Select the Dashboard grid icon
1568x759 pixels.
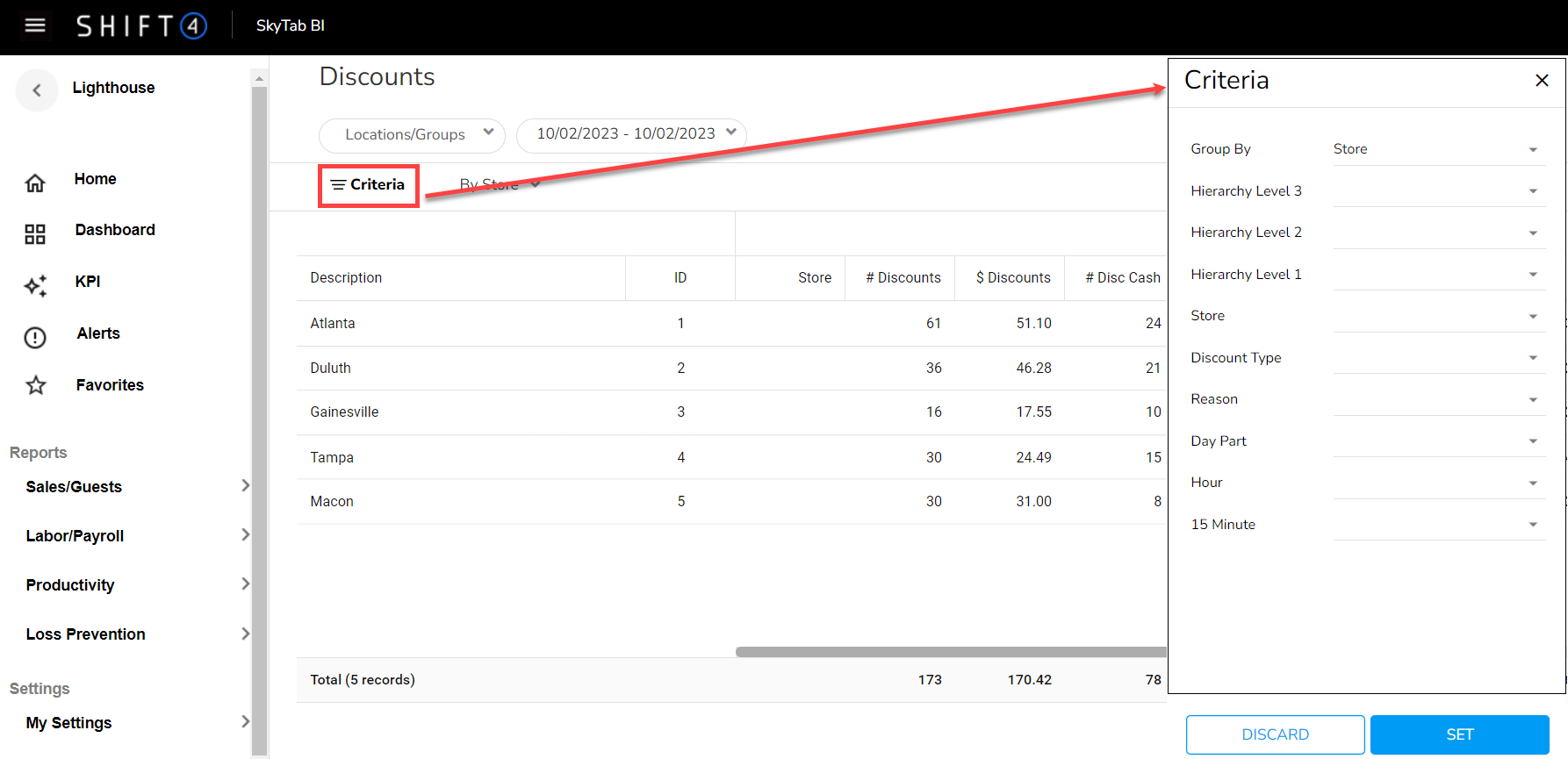pyautogui.click(x=35, y=233)
